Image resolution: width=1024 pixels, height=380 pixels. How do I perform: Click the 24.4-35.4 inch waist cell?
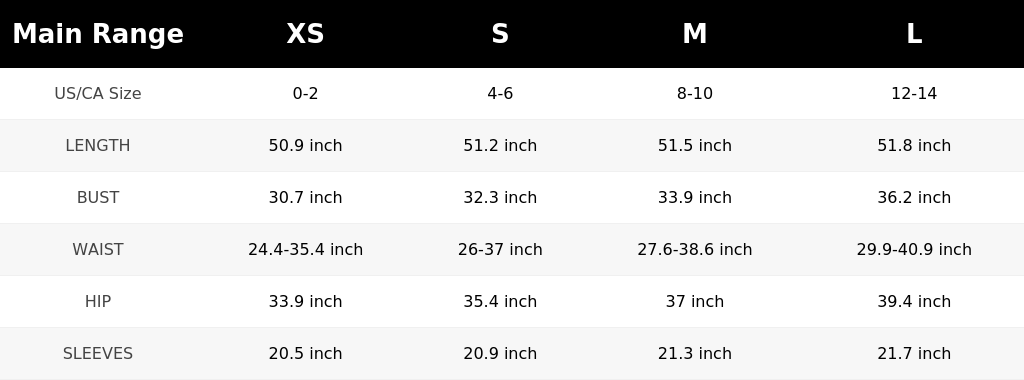coord(305,249)
